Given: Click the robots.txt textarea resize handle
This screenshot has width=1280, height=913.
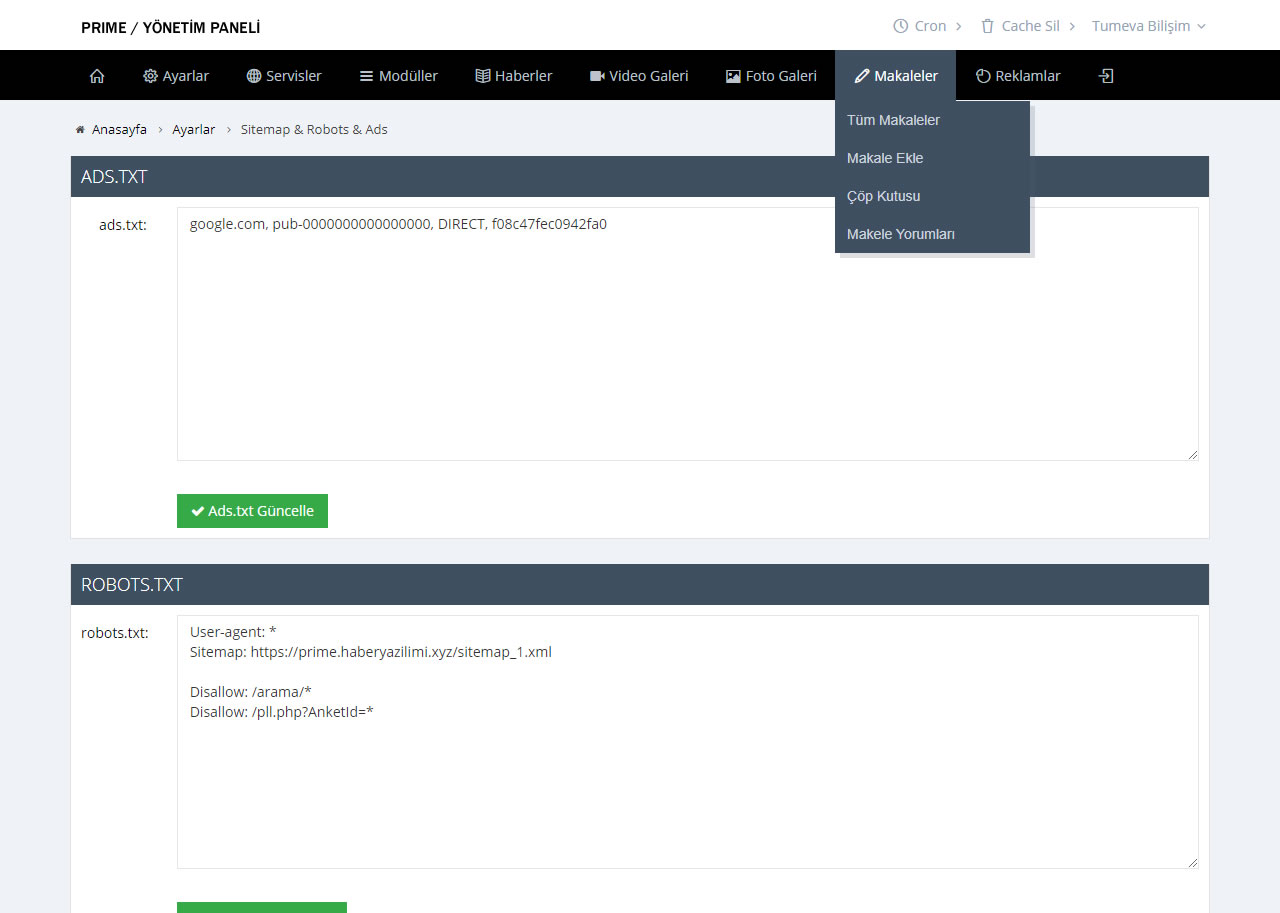Looking at the screenshot, I should tap(1192, 862).
